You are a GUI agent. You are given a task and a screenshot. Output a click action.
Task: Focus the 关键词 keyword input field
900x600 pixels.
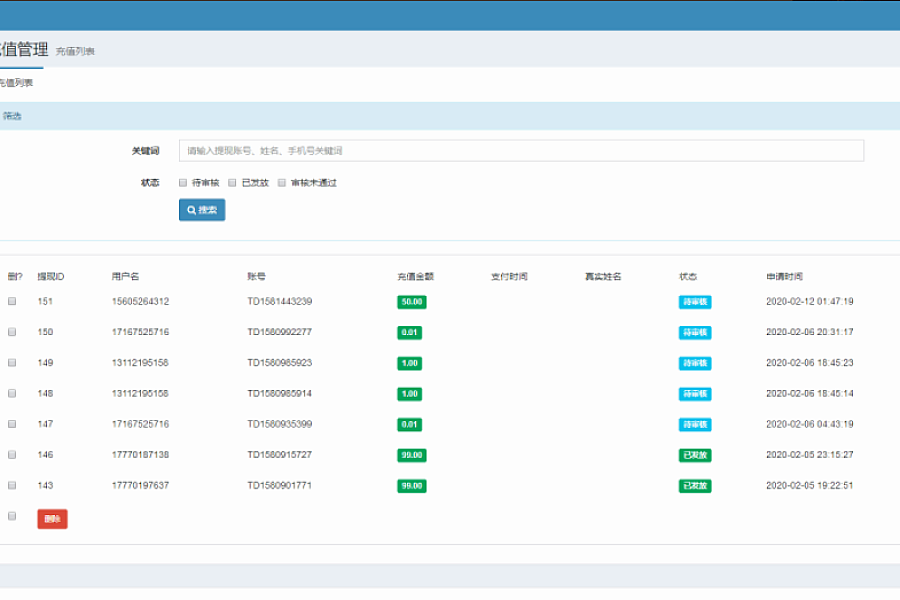point(521,150)
